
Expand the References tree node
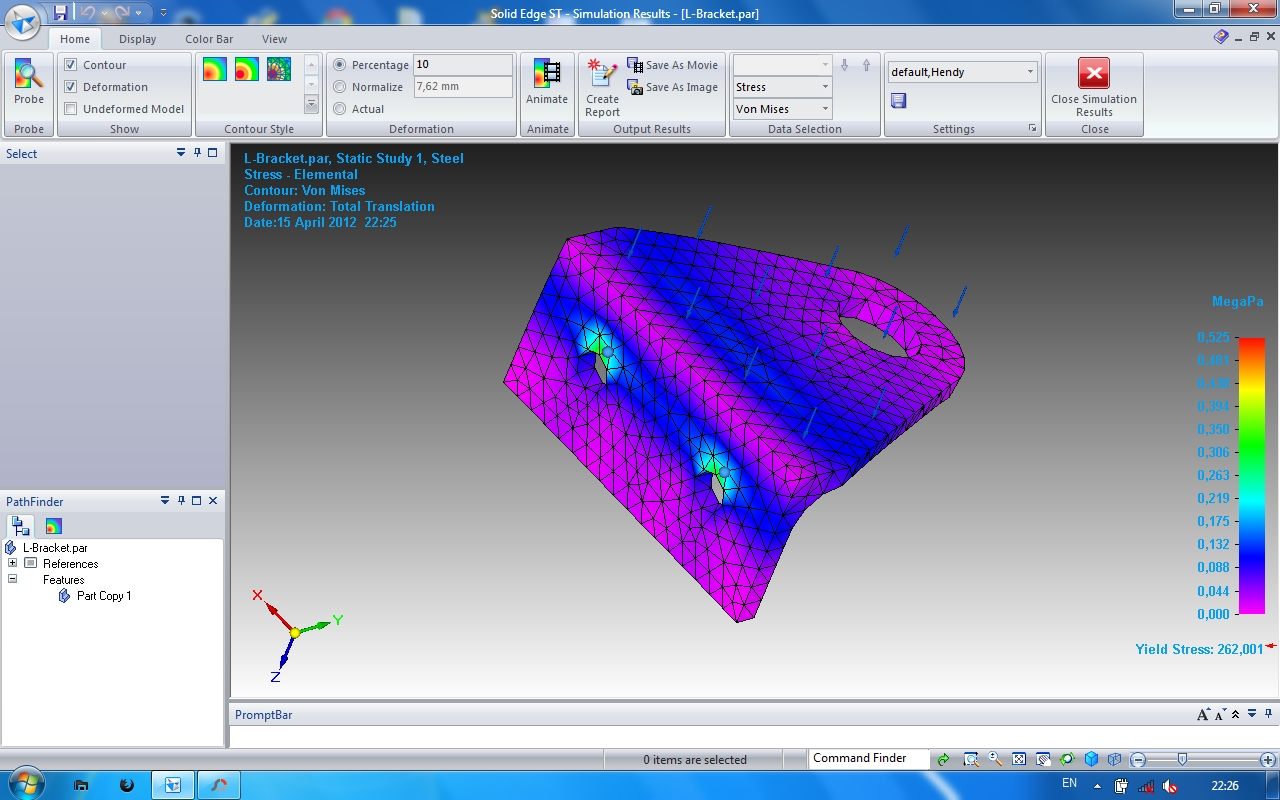[x=12, y=563]
